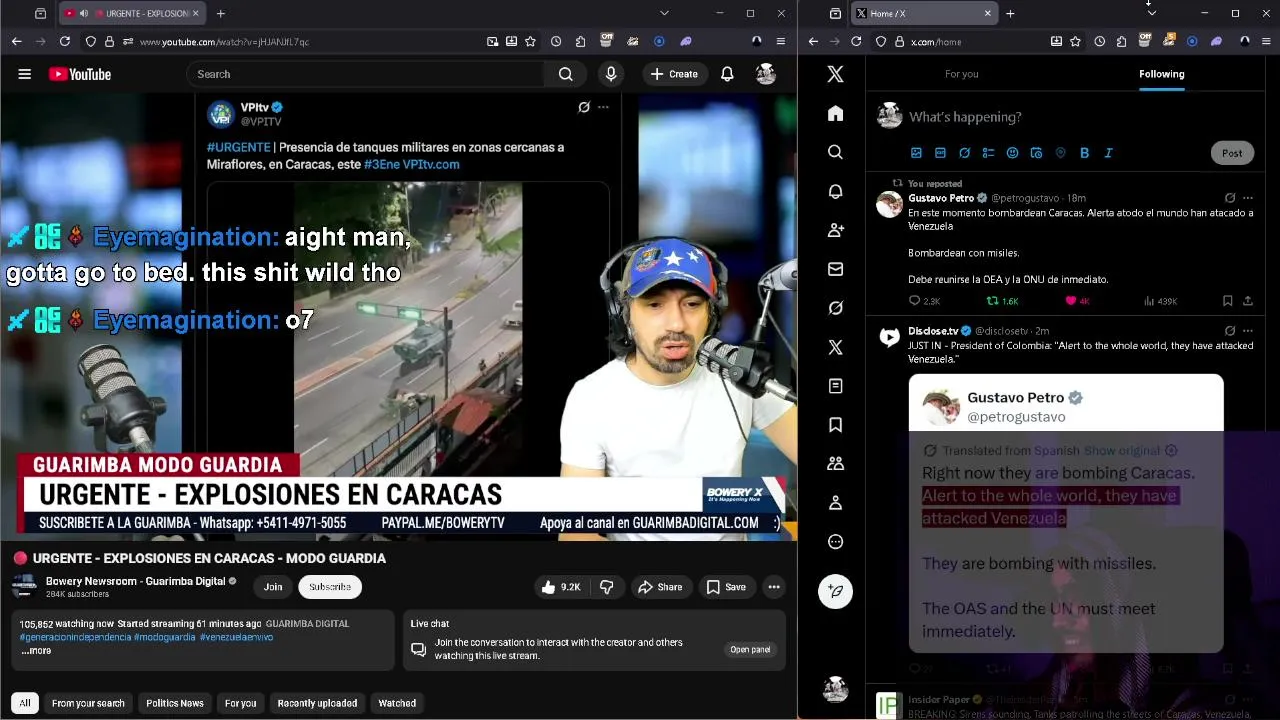The image size is (1280, 720).
Task: Open more menu on Disclose.tv post
Action: click(1247, 331)
